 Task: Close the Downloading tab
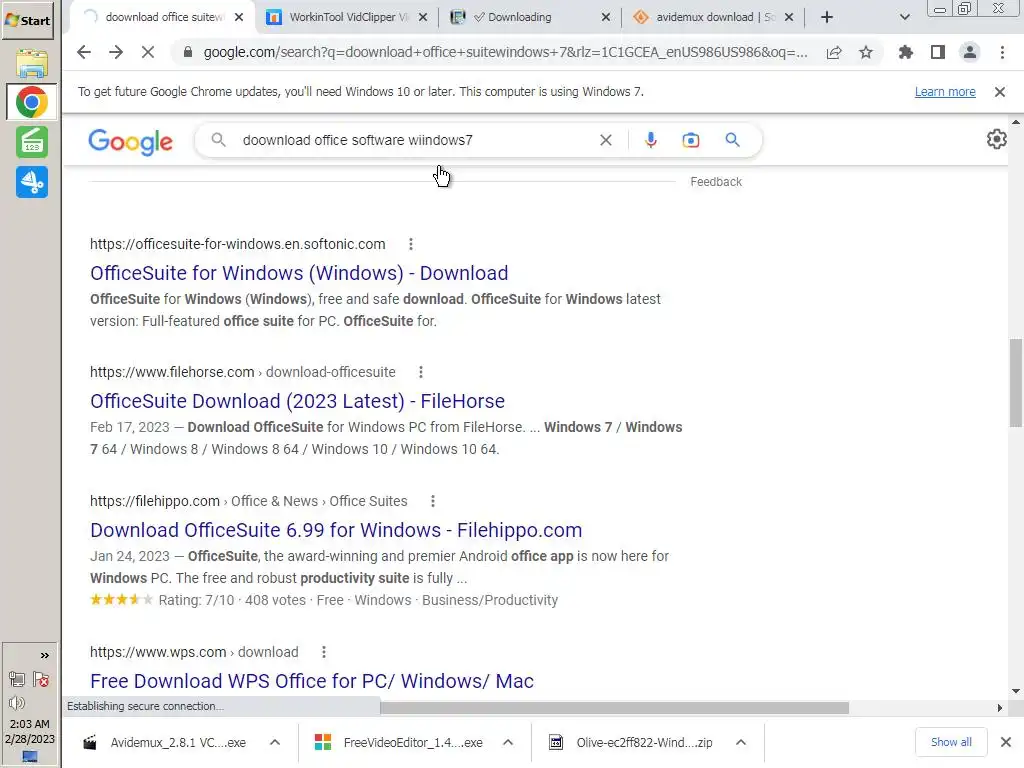point(606,17)
